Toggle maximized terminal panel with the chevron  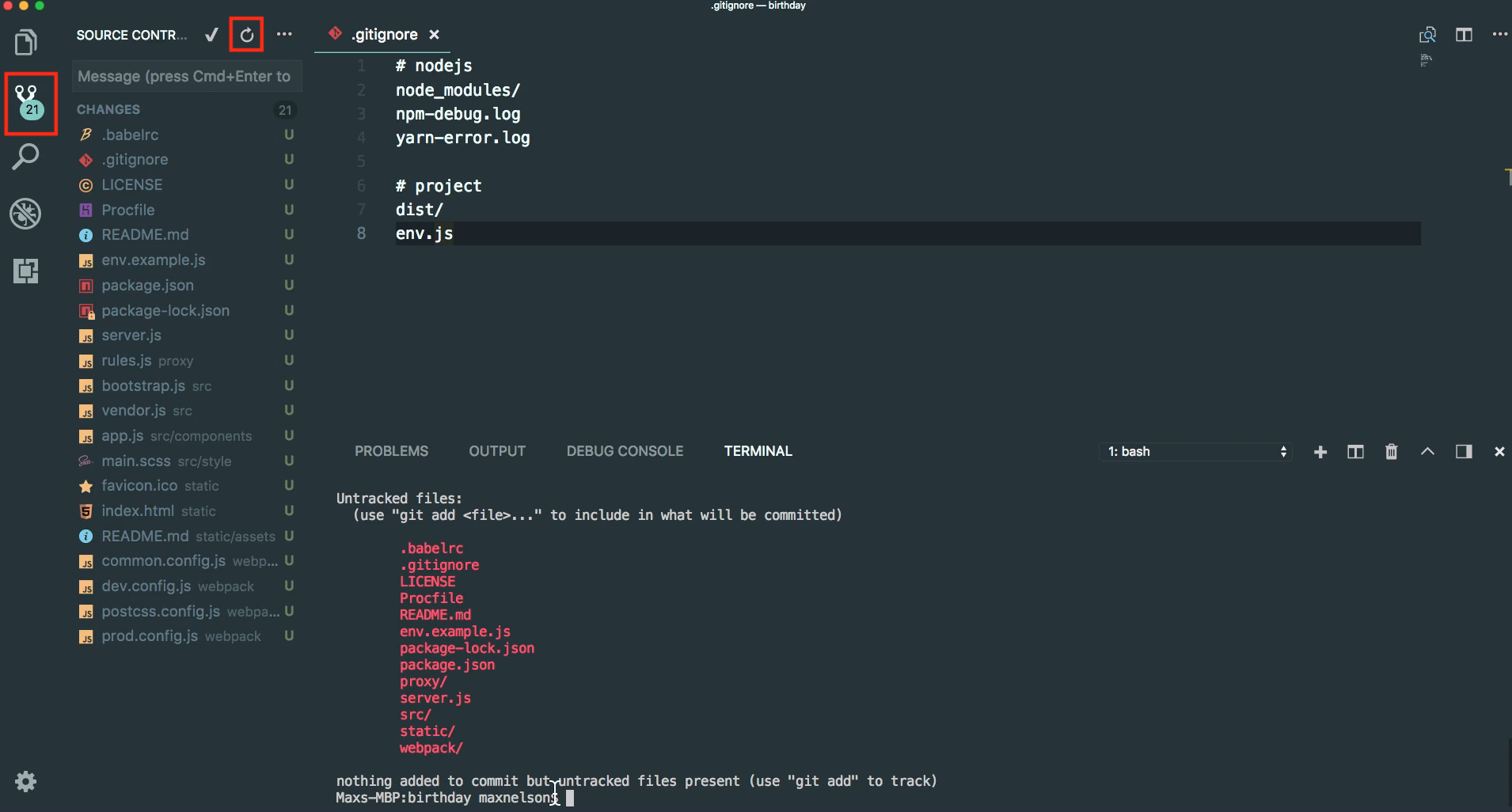(1427, 452)
